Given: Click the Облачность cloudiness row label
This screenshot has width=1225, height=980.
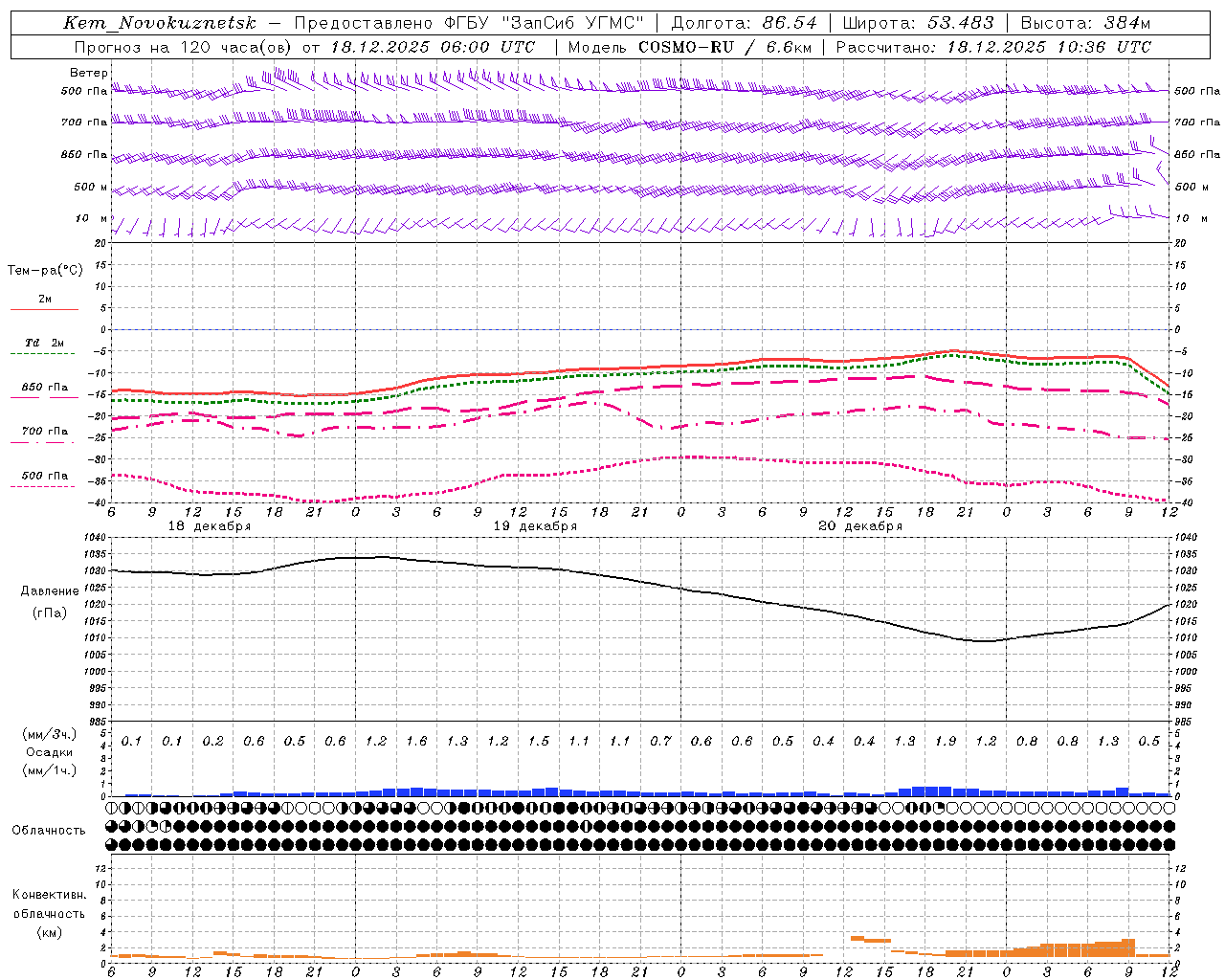Looking at the screenshot, I should tap(49, 831).
